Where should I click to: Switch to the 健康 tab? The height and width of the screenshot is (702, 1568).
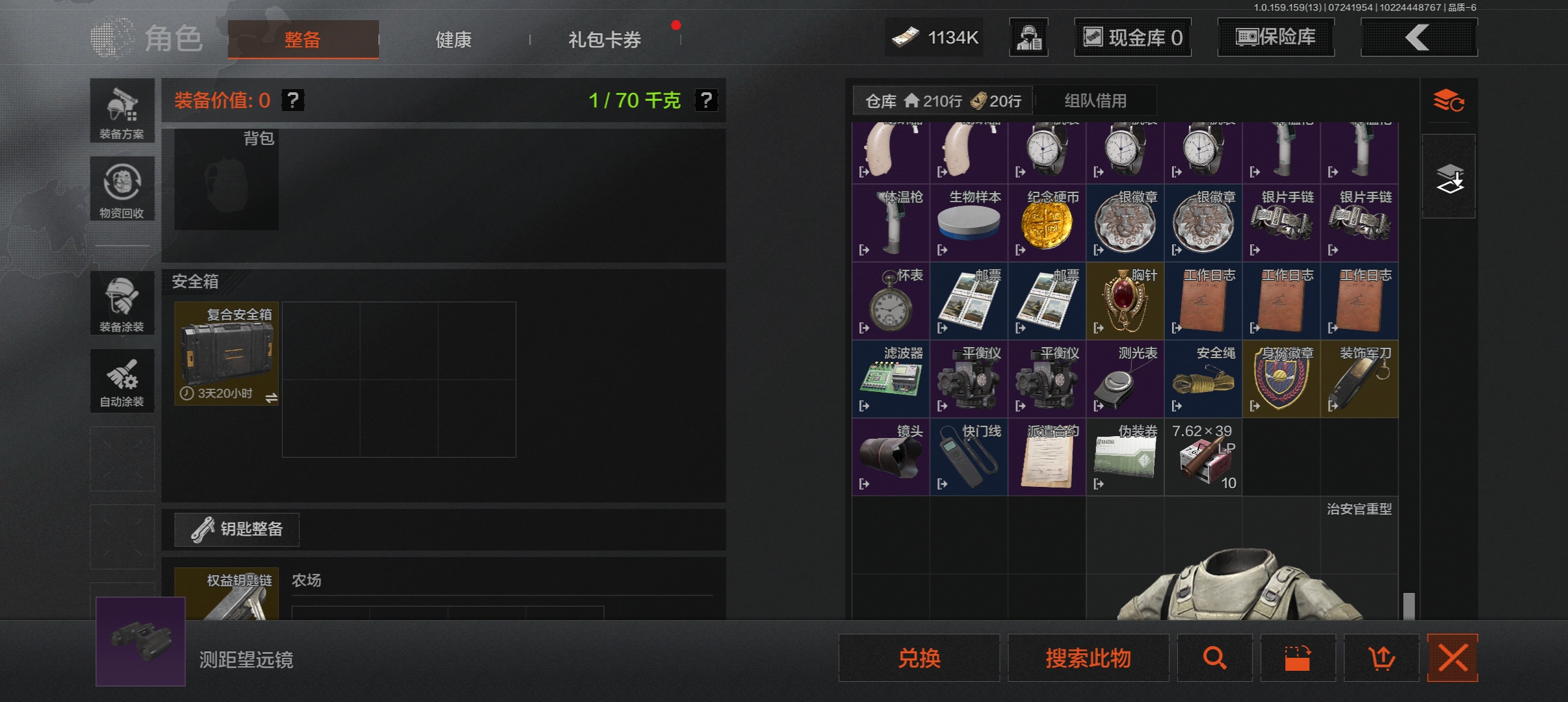click(x=453, y=40)
